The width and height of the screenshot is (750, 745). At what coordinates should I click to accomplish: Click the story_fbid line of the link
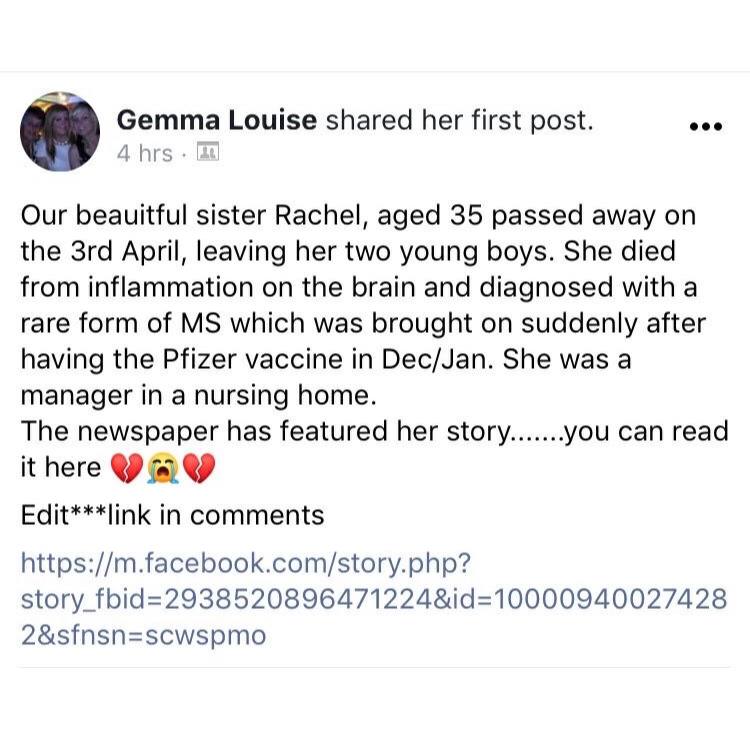point(374,599)
